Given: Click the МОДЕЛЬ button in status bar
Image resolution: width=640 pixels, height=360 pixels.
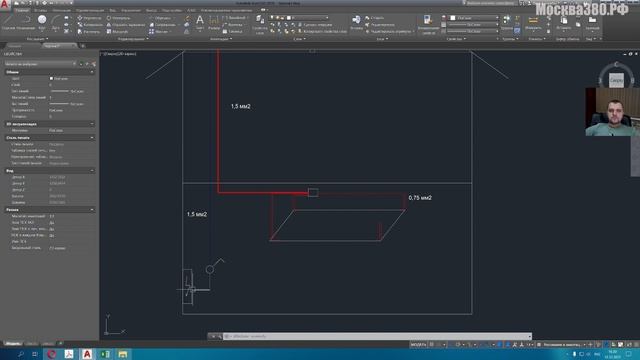Looking at the screenshot, I should pyautogui.click(x=418, y=344).
